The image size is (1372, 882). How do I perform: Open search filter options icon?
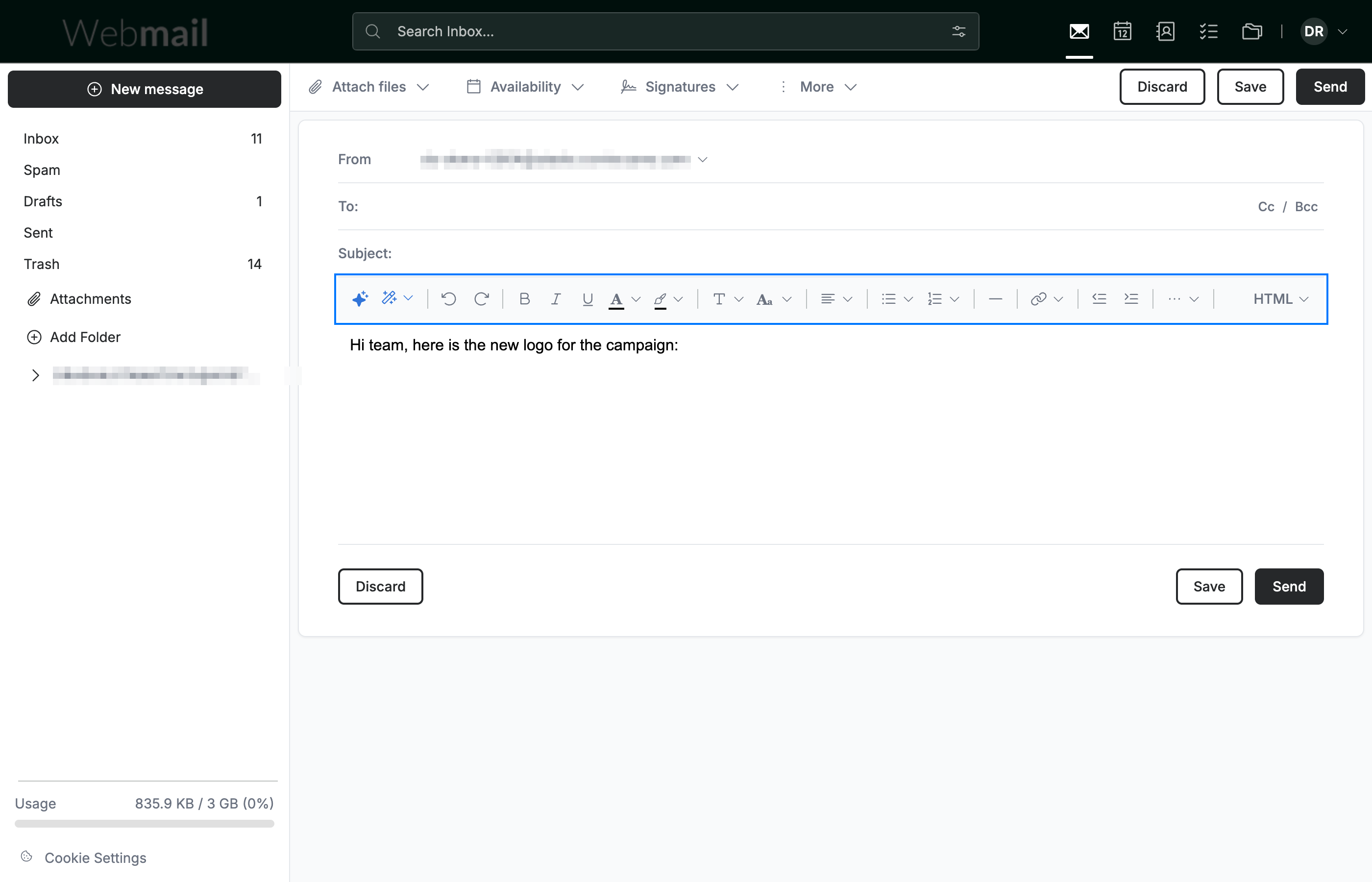pyautogui.click(x=958, y=31)
